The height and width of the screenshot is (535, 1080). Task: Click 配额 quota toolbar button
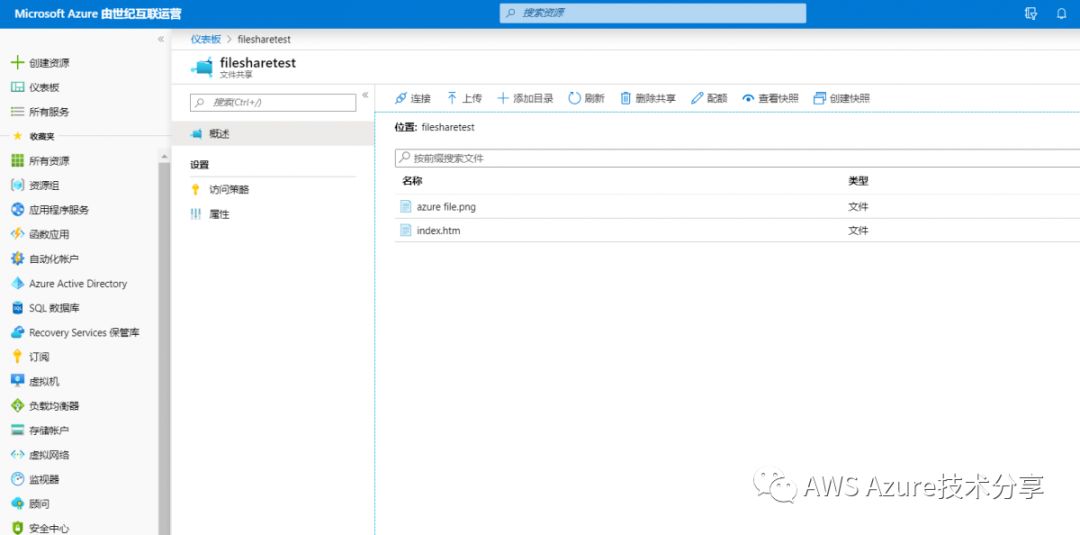tap(709, 98)
